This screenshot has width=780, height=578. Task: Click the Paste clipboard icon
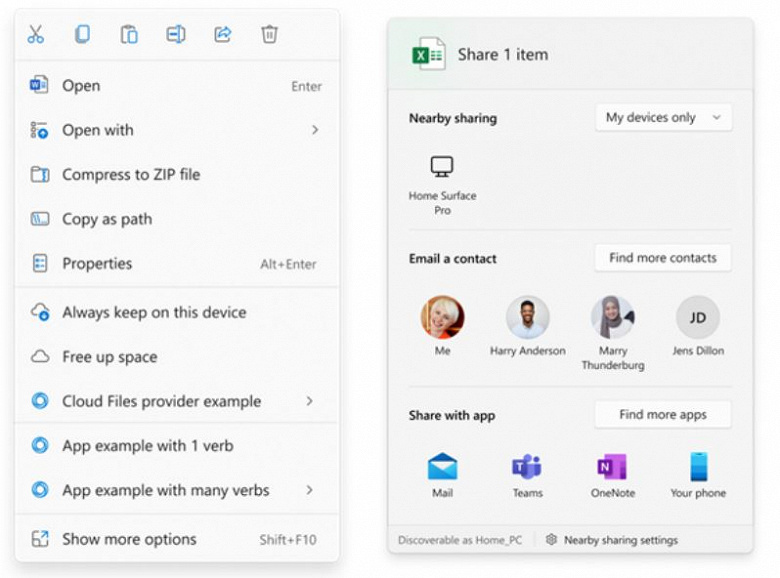[x=129, y=34]
